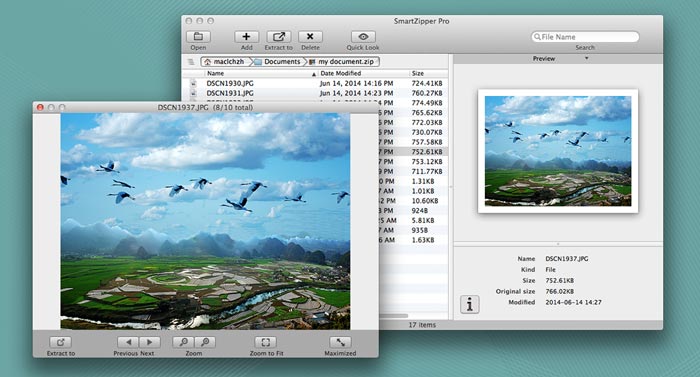This screenshot has height=377, width=700.
Task: Click the File Name search field
Action: coord(585,37)
